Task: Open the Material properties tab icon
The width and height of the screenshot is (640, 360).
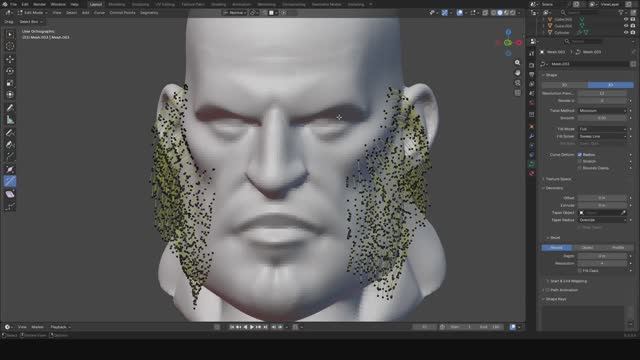Action: [532, 173]
